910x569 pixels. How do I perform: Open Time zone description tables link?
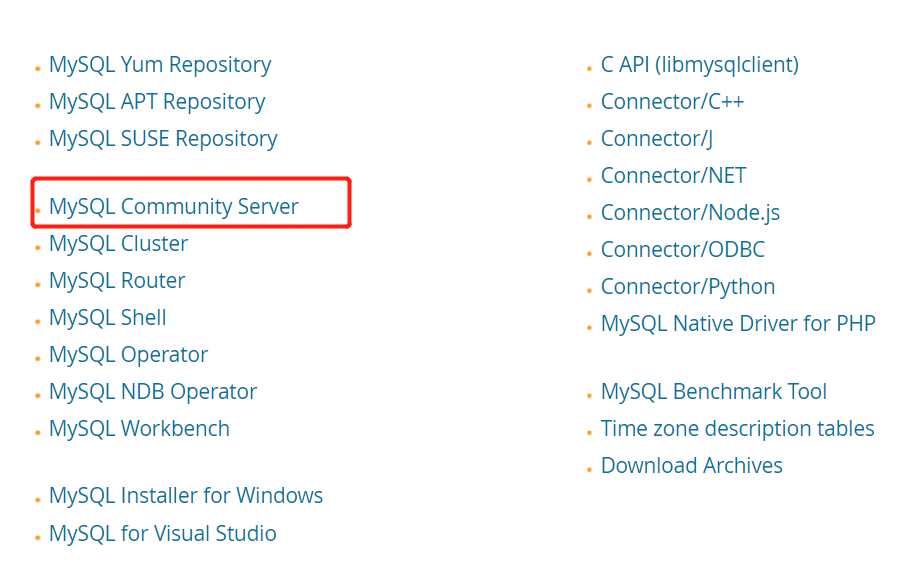coord(737,429)
